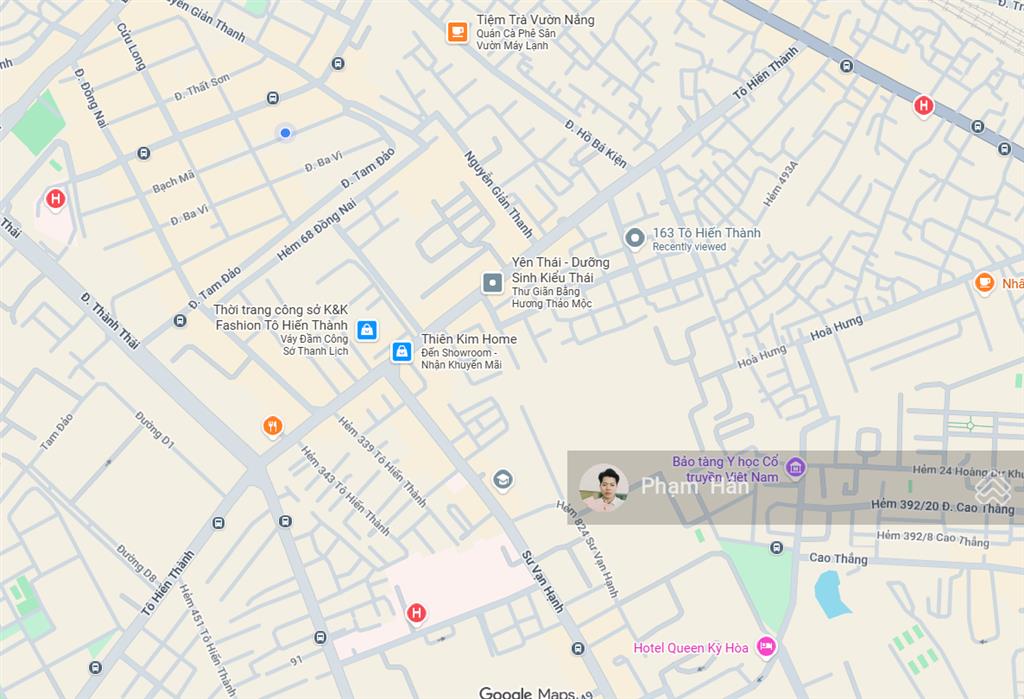The height and width of the screenshot is (699, 1024).
Task: Open the Phạm Hân profile avatar
Action: pos(603,487)
